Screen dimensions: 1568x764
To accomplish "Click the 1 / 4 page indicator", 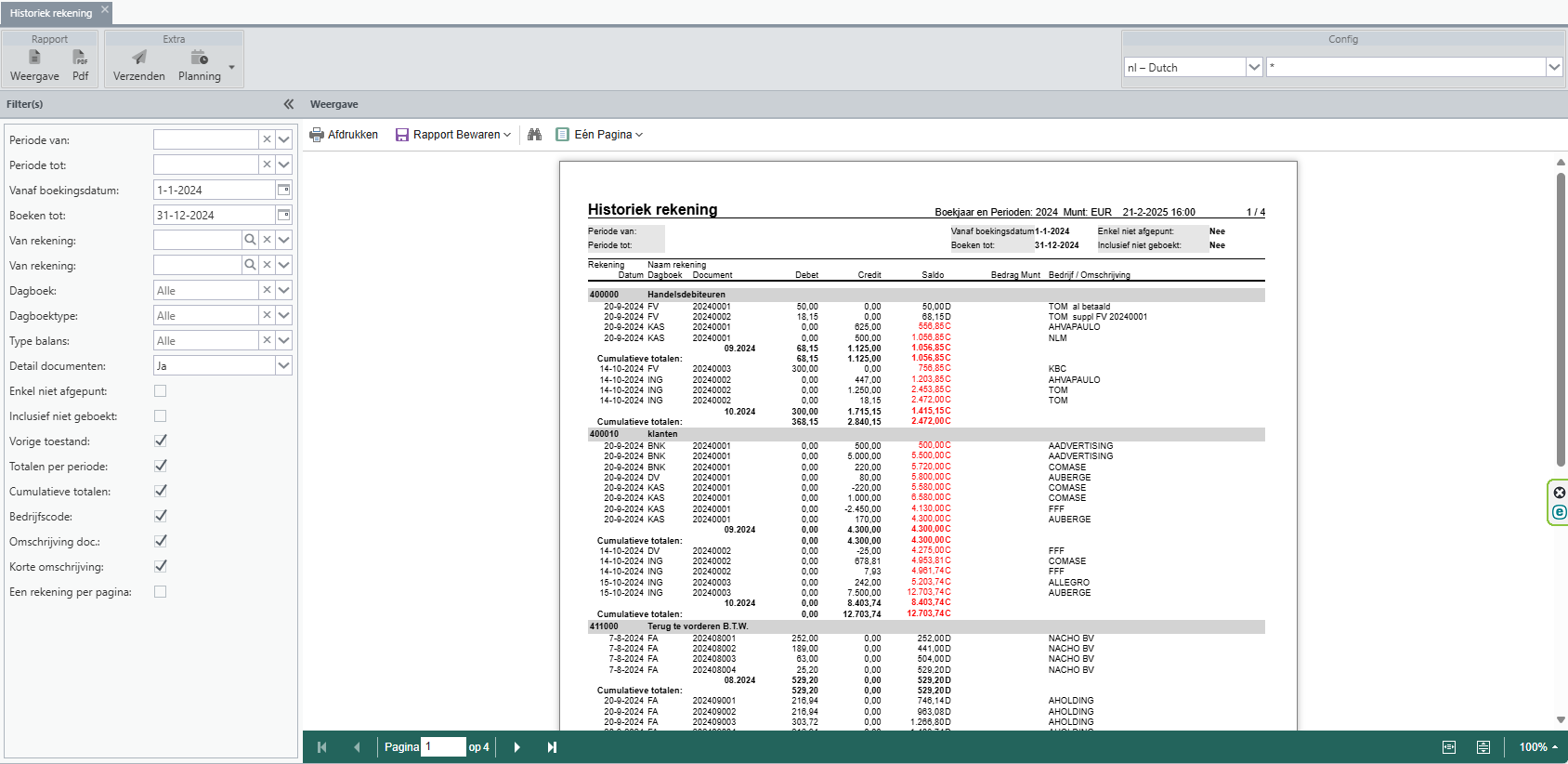I will click(1256, 212).
